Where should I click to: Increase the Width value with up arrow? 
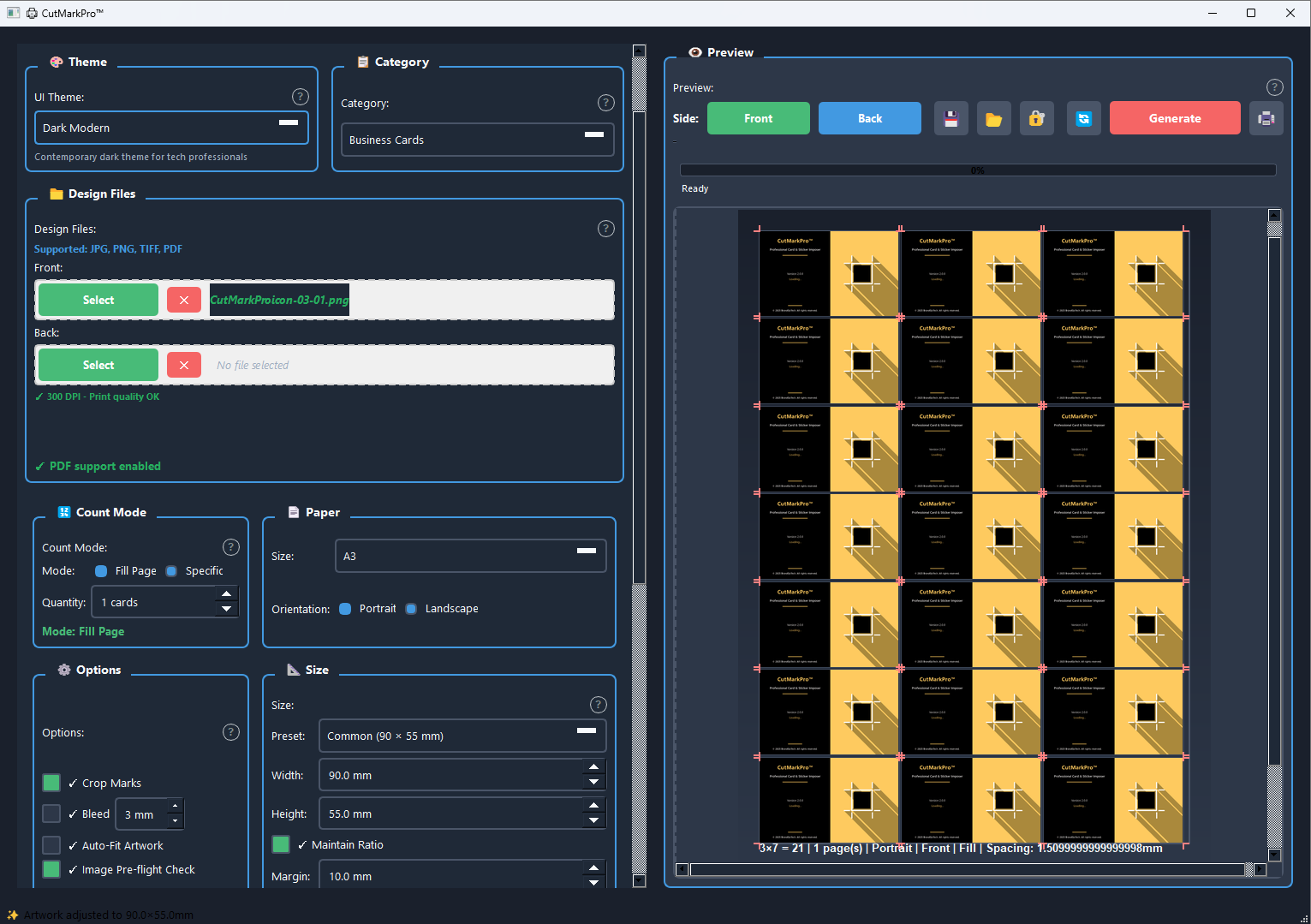point(593,767)
